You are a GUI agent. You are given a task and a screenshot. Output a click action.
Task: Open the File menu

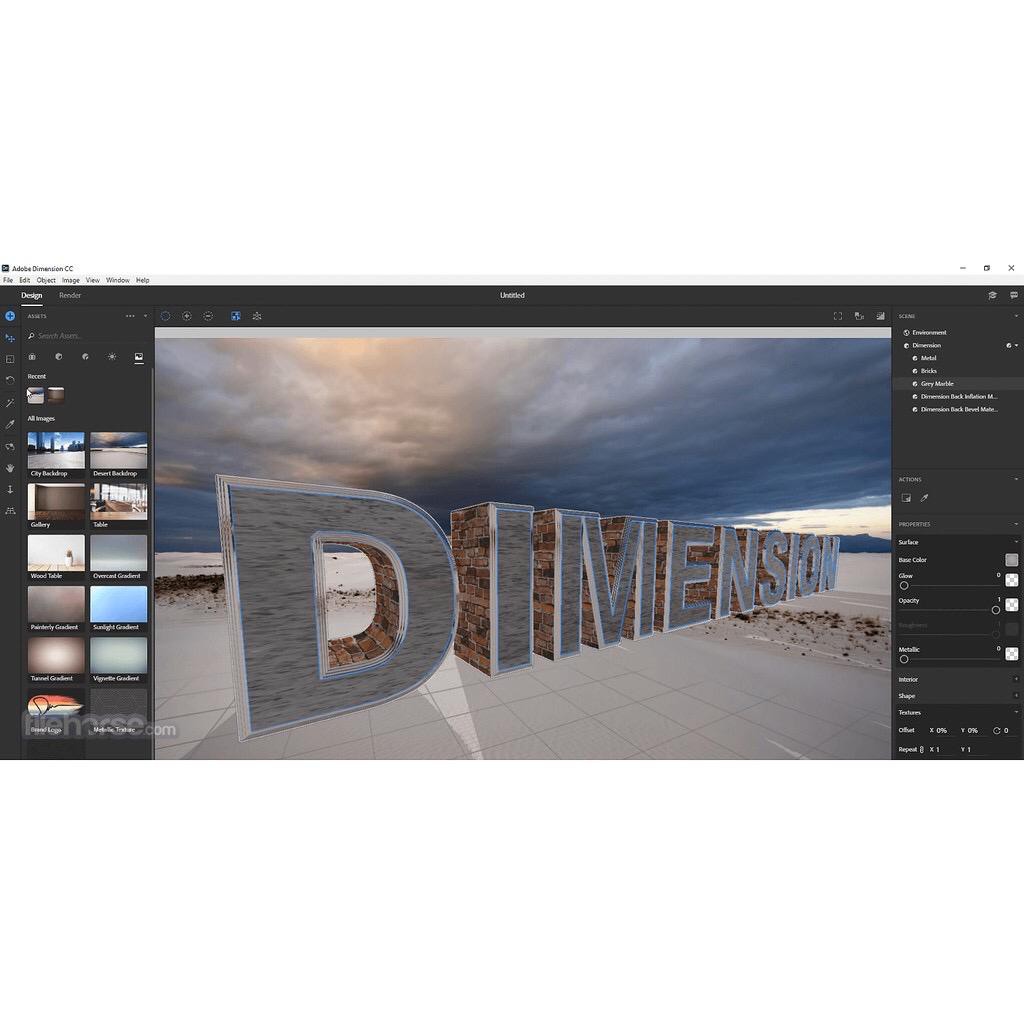8,280
